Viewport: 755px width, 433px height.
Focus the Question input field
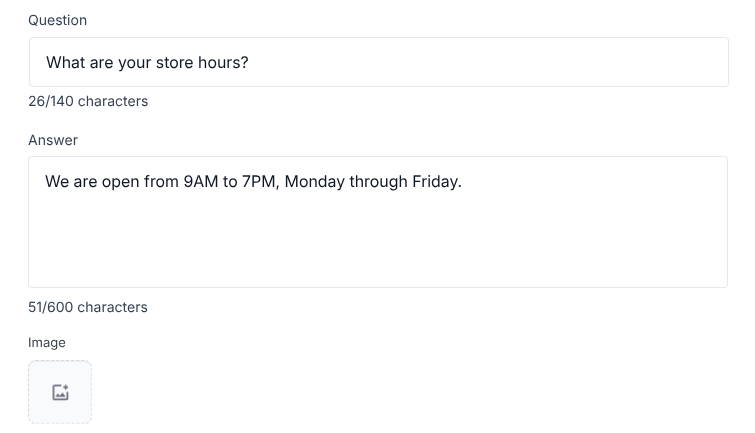[378, 62]
